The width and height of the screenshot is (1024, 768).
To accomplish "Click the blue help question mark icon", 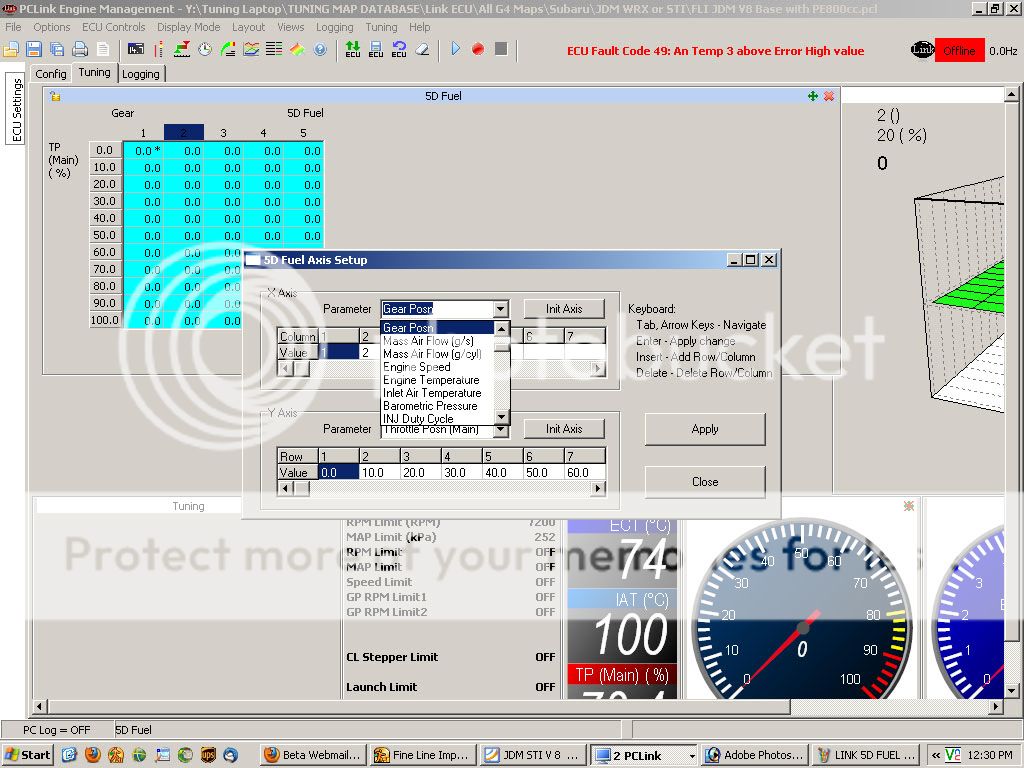I will pyautogui.click(x=320, y=49).
